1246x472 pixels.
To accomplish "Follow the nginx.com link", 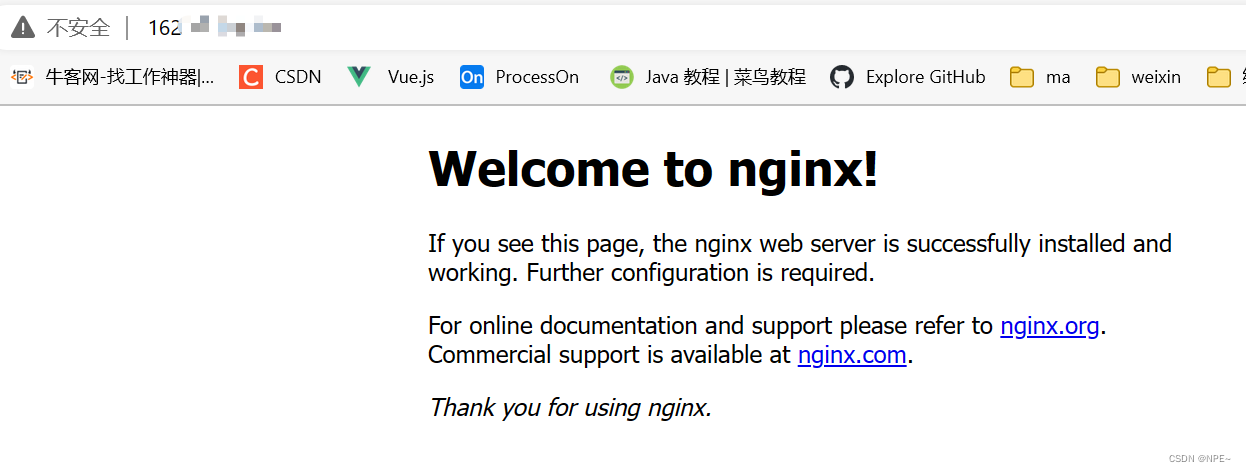I will click(852, 355).
